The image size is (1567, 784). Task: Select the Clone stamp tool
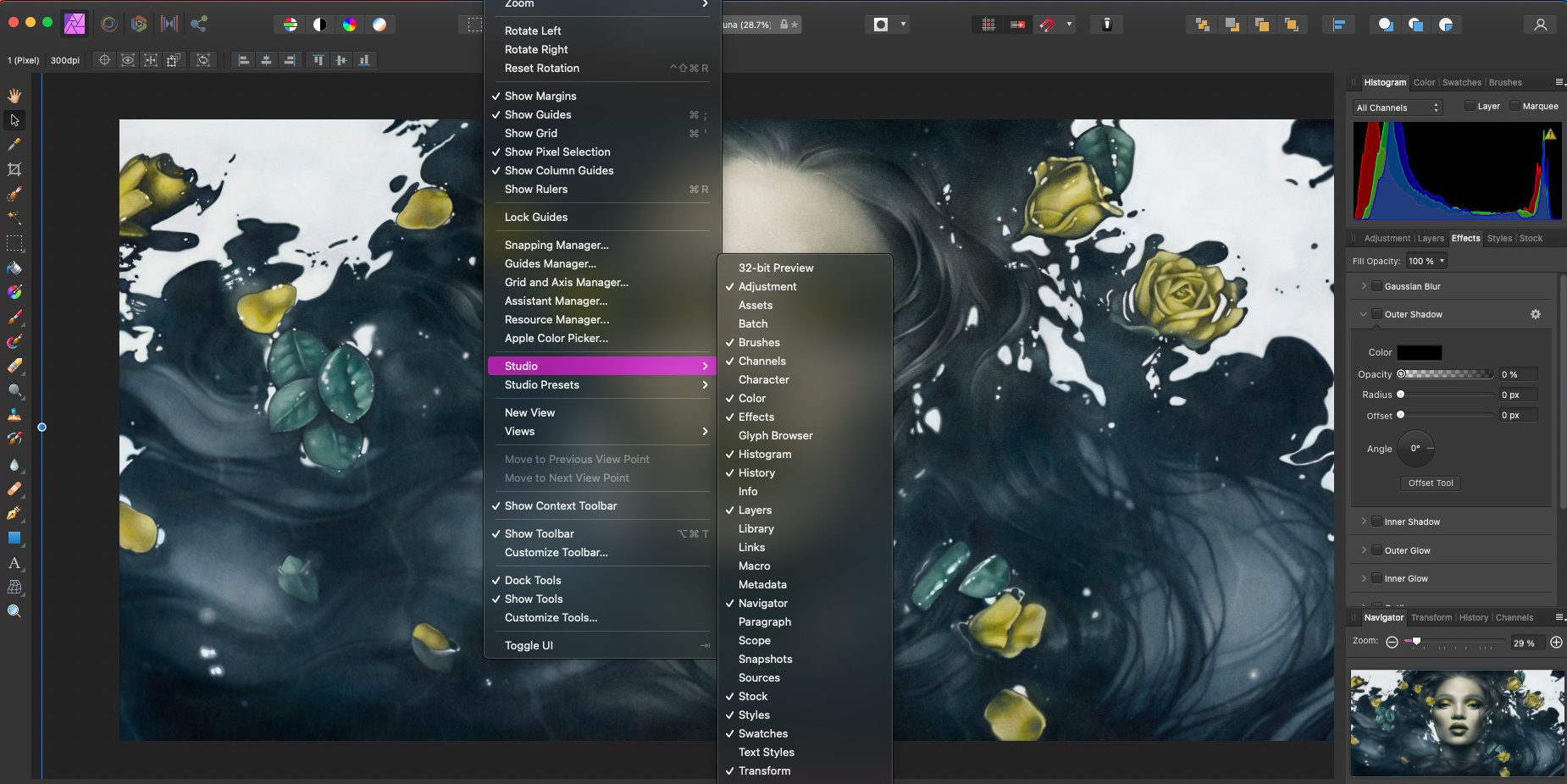(x=14, y=415)
